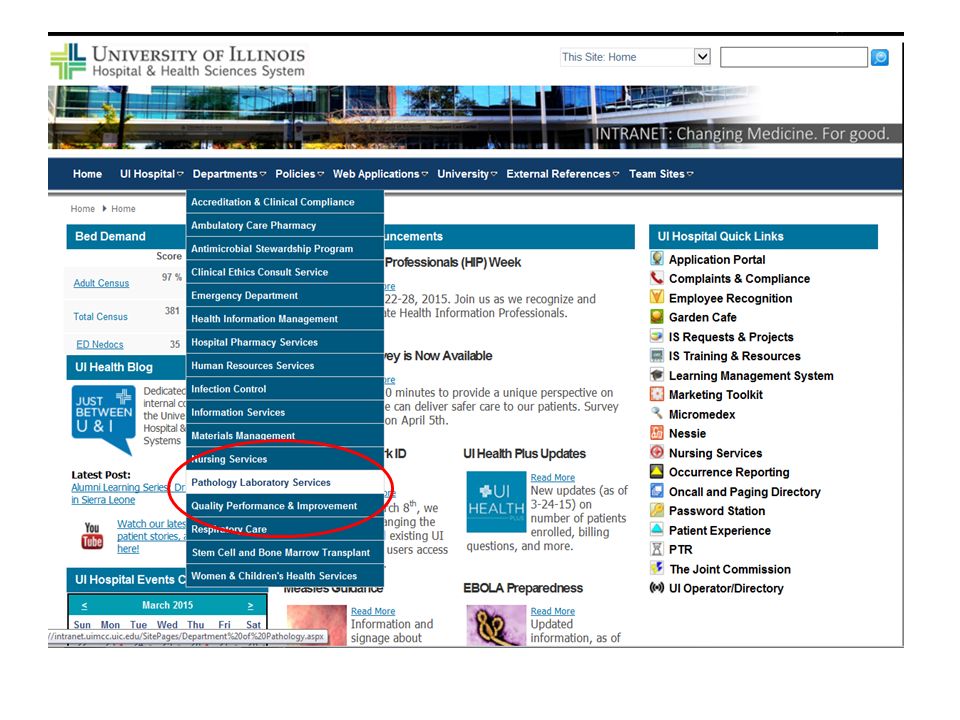Expand the University menu

click(467, 174)
